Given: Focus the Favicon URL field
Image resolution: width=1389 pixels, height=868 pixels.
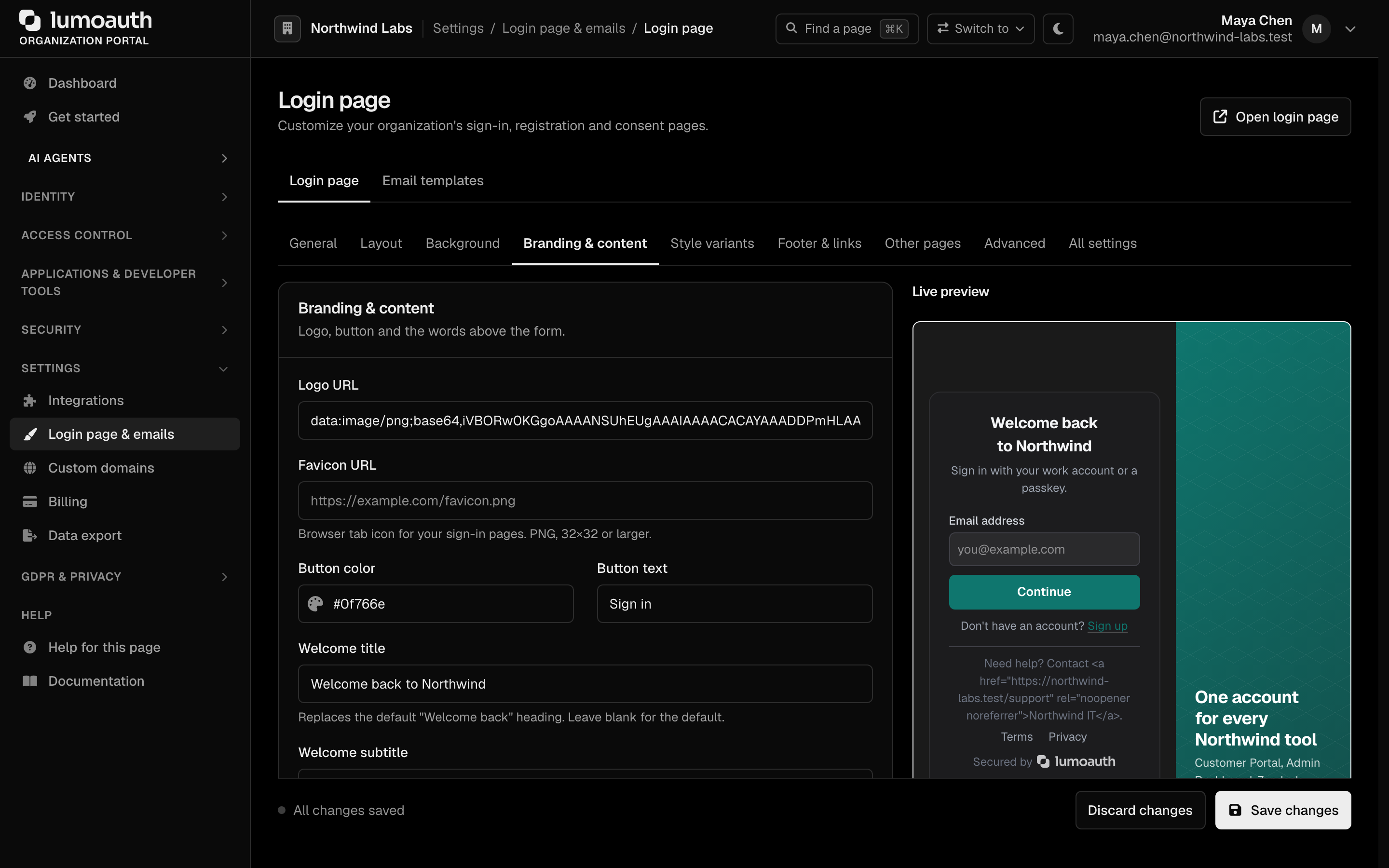Looking at the screenshot, I should (x=585, y=501).
